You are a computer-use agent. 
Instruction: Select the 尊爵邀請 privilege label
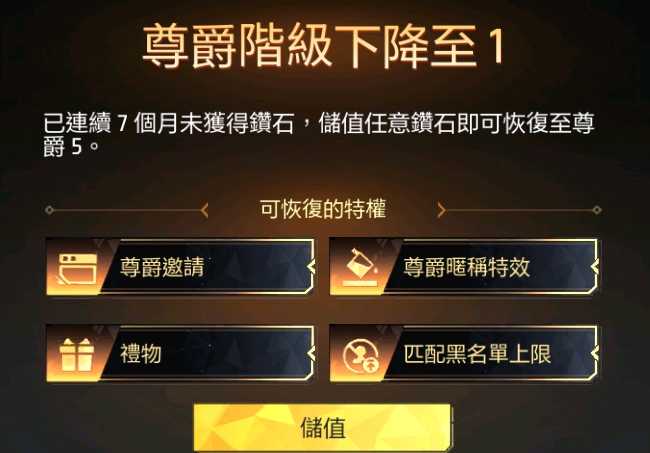click(x=162, y=267)
